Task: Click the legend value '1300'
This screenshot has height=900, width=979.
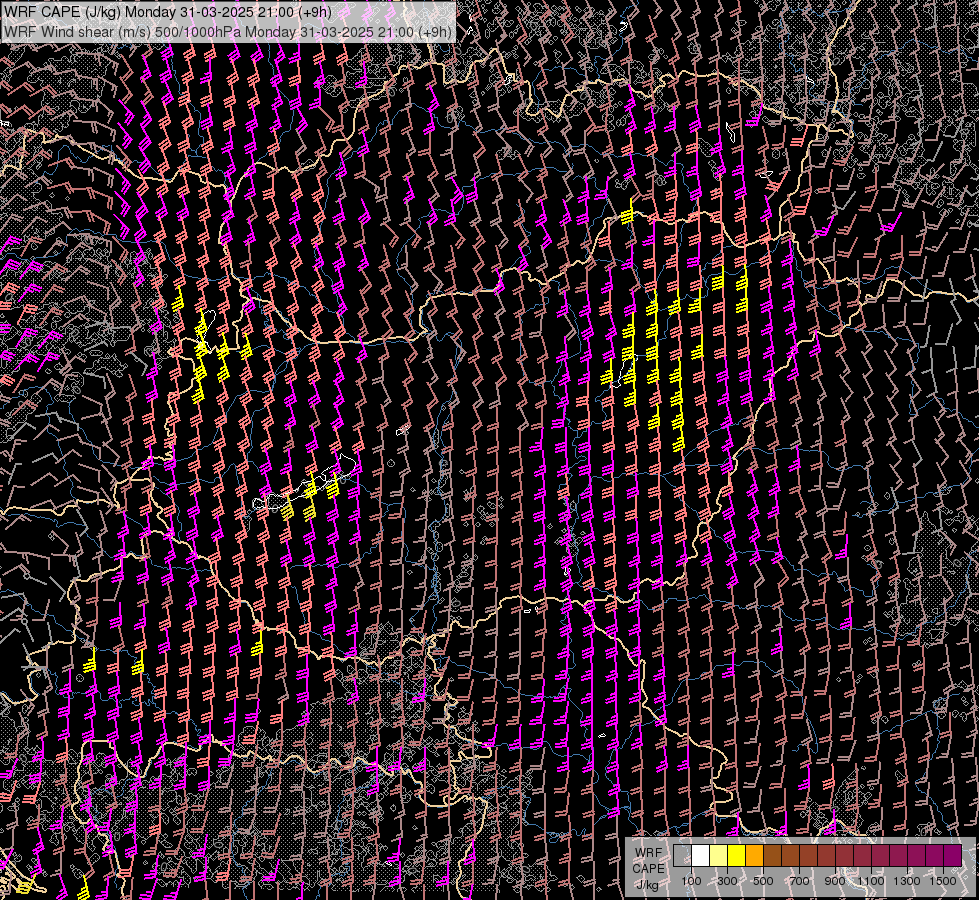Action: [x=907, y=881]
